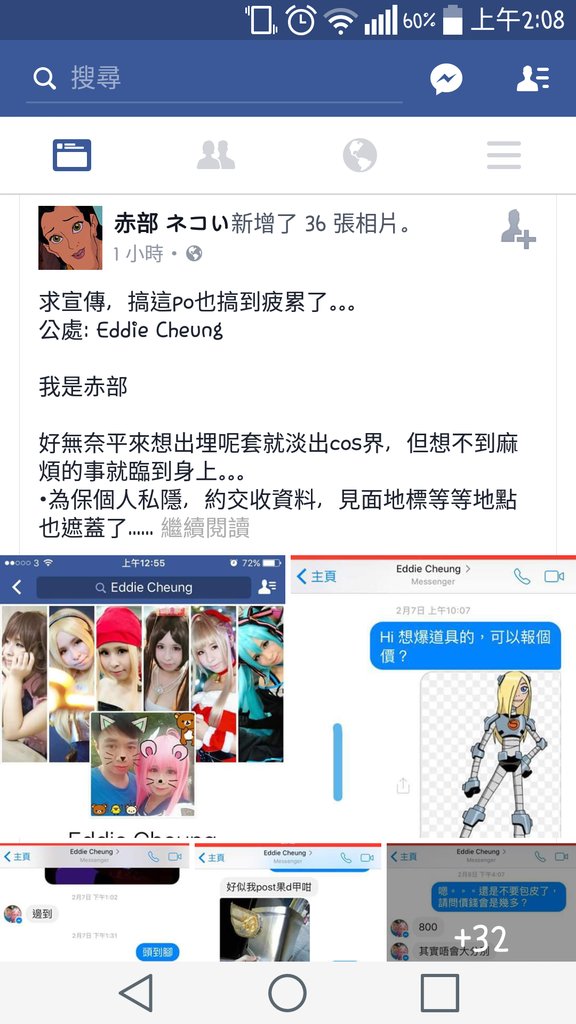Tap Android back triangle button
576x1024 pixels.
136,993
